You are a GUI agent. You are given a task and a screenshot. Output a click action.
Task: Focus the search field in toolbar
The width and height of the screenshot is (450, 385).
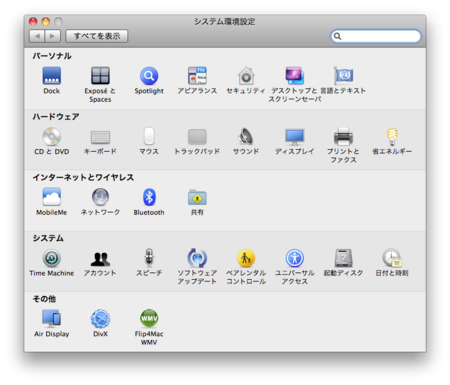click(x=376, y=36)
